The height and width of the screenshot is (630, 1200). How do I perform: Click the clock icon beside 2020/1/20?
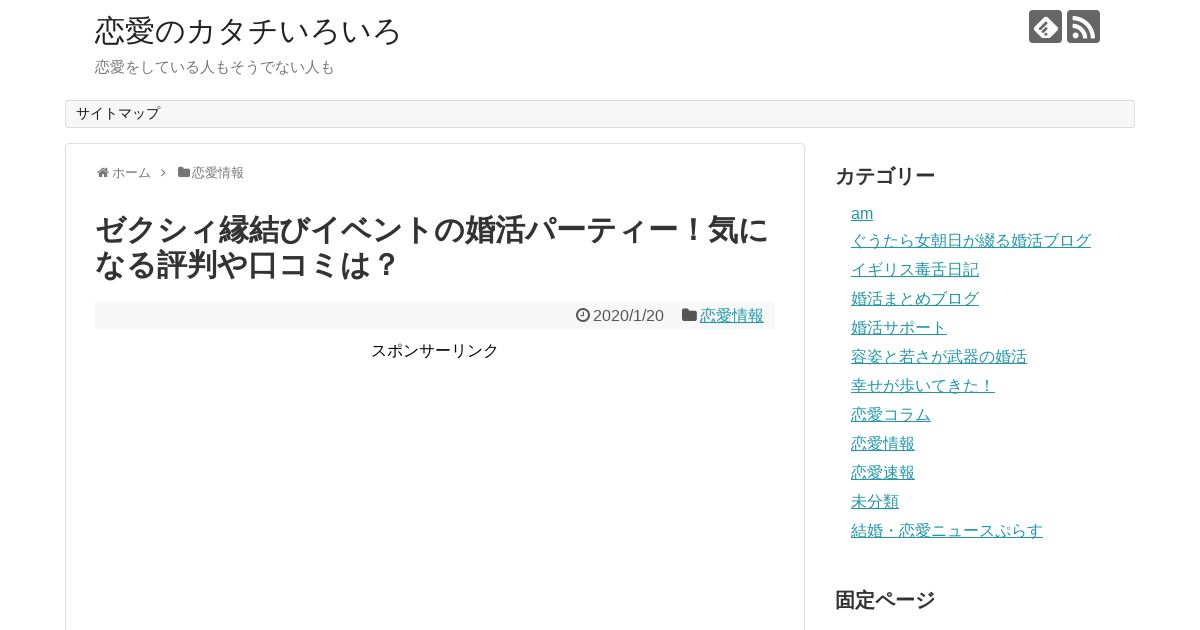(583, 315)
